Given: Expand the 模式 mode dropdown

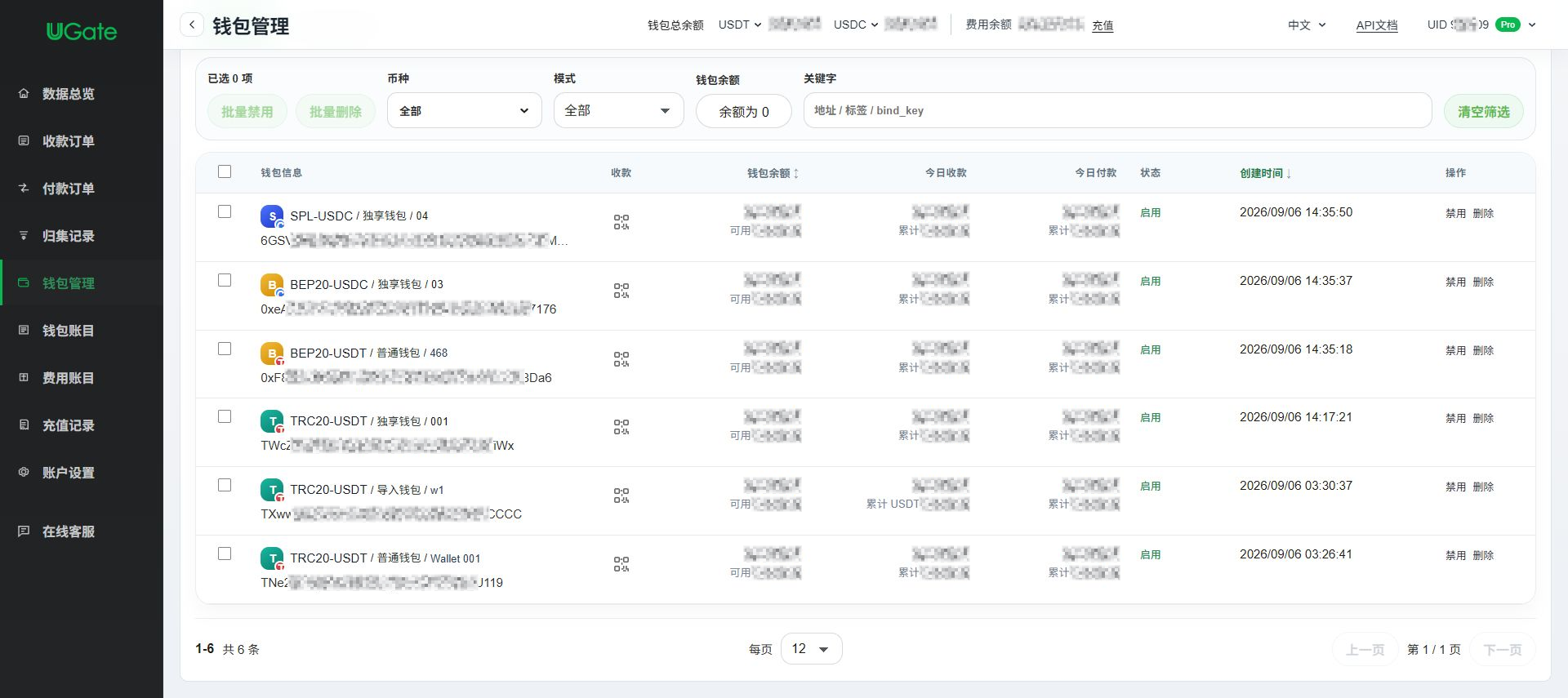Looking at the screenshot, I should pos(618,110).
